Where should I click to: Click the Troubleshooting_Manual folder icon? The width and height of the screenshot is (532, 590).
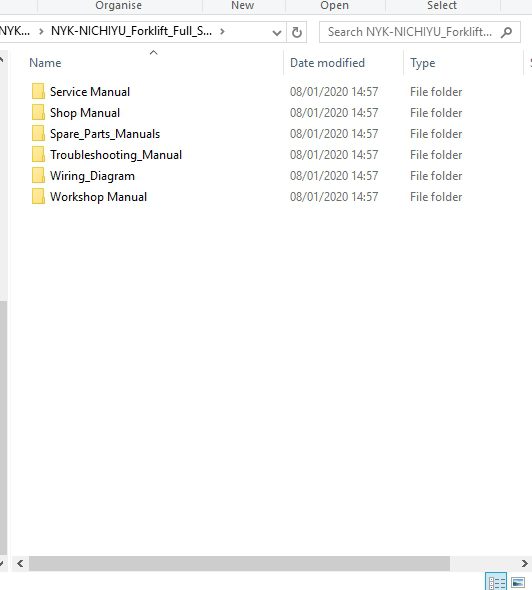pyautogui.click(x=38, y=155)
